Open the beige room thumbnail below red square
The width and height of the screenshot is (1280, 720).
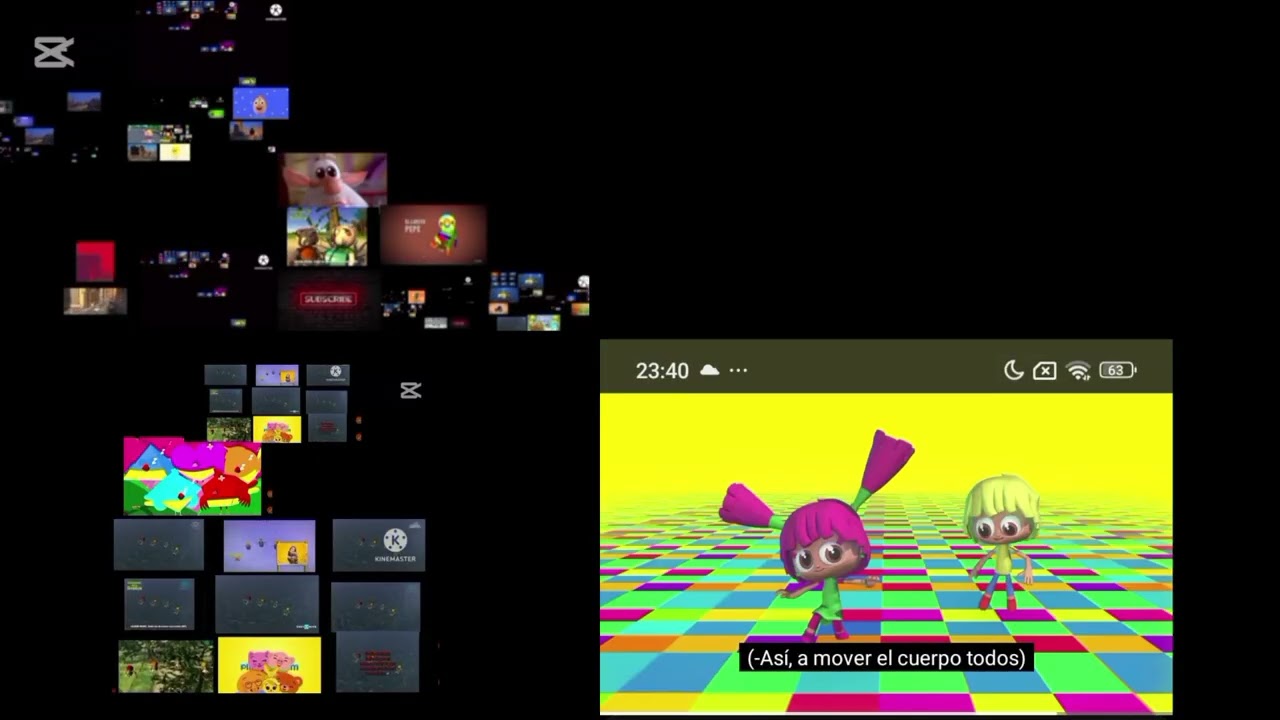click(95, 300)
